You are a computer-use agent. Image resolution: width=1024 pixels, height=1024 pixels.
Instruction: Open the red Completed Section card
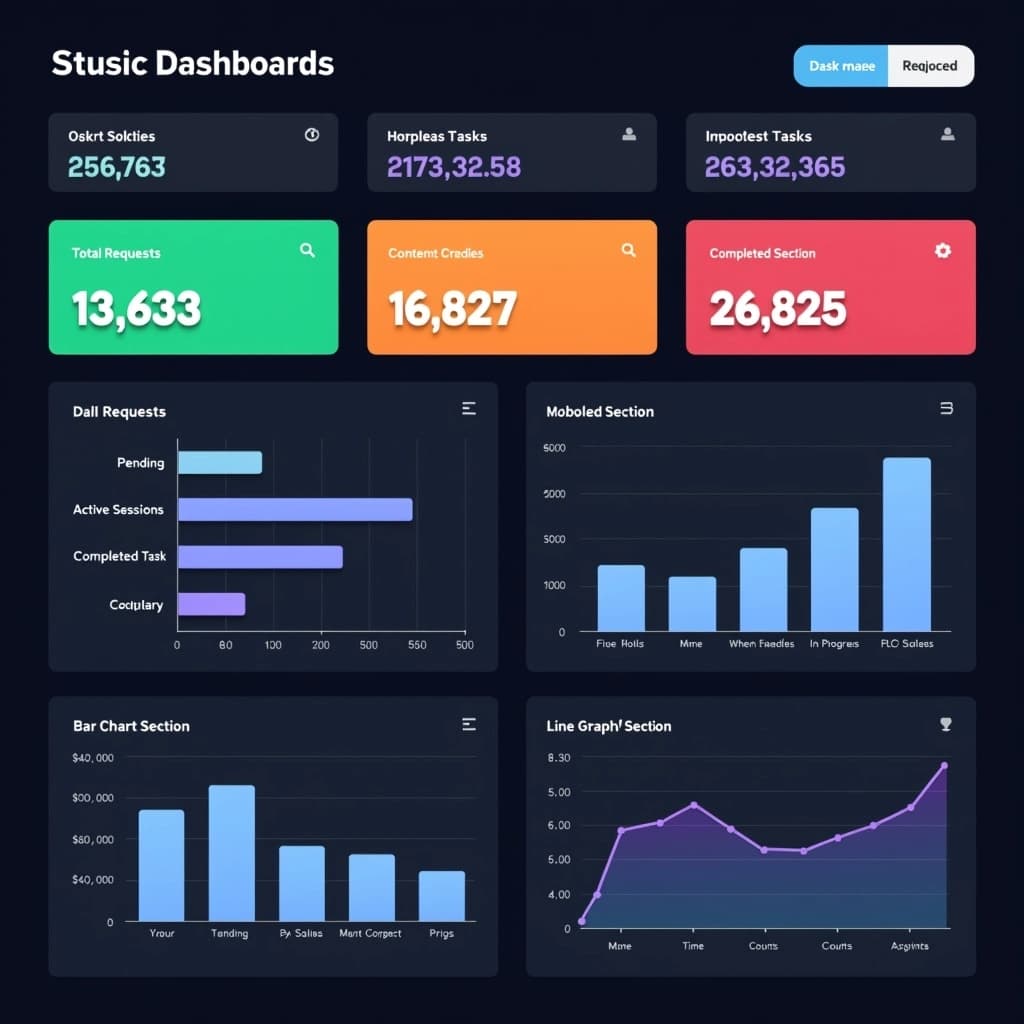coord(831,287)
